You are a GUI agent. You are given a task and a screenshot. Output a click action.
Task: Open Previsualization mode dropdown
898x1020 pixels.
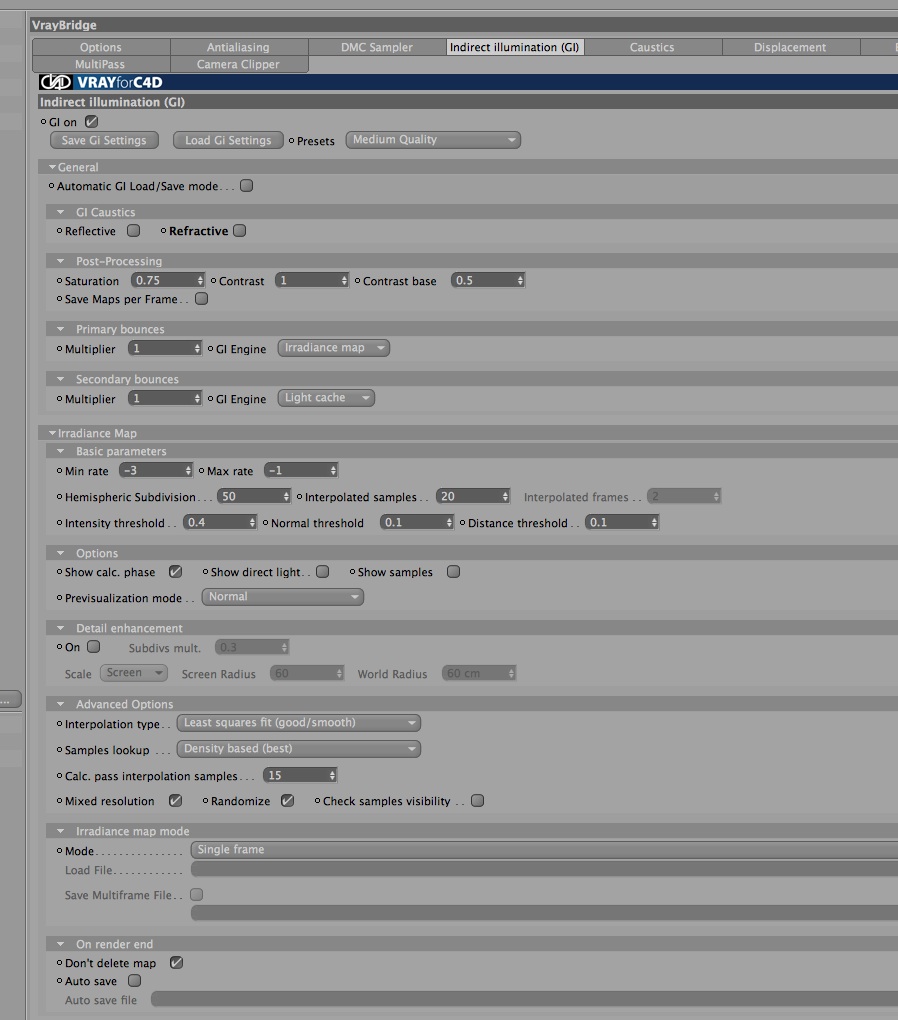click(282, 597)
